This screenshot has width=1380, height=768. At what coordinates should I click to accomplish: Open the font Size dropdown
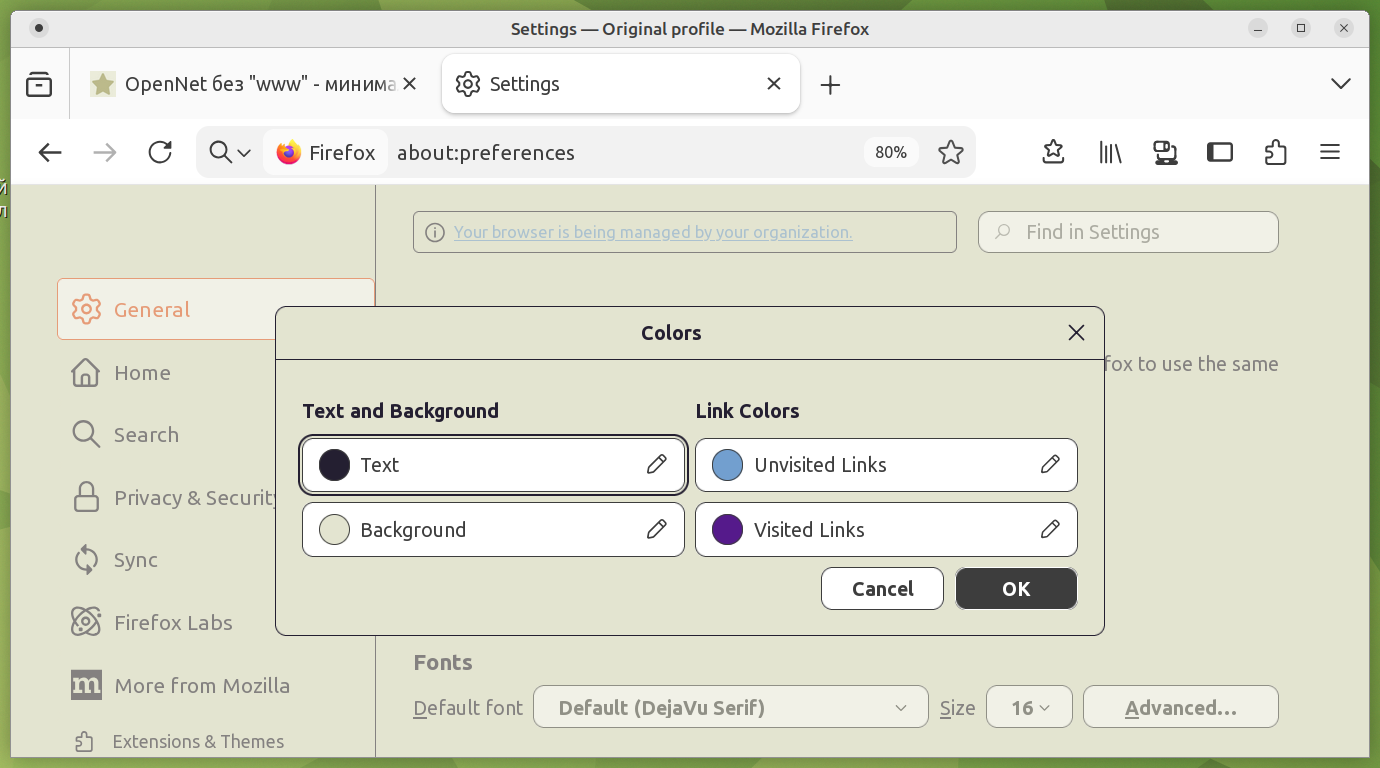tap(1029, 708)
